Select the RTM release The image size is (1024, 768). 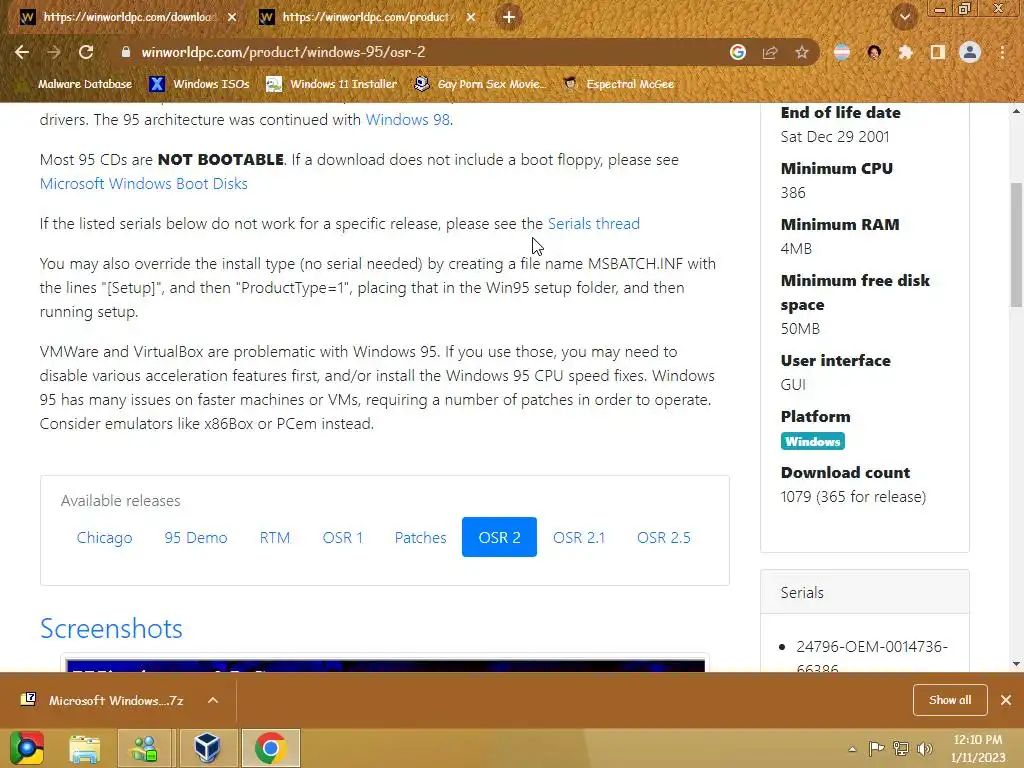[x=275, y=537]
